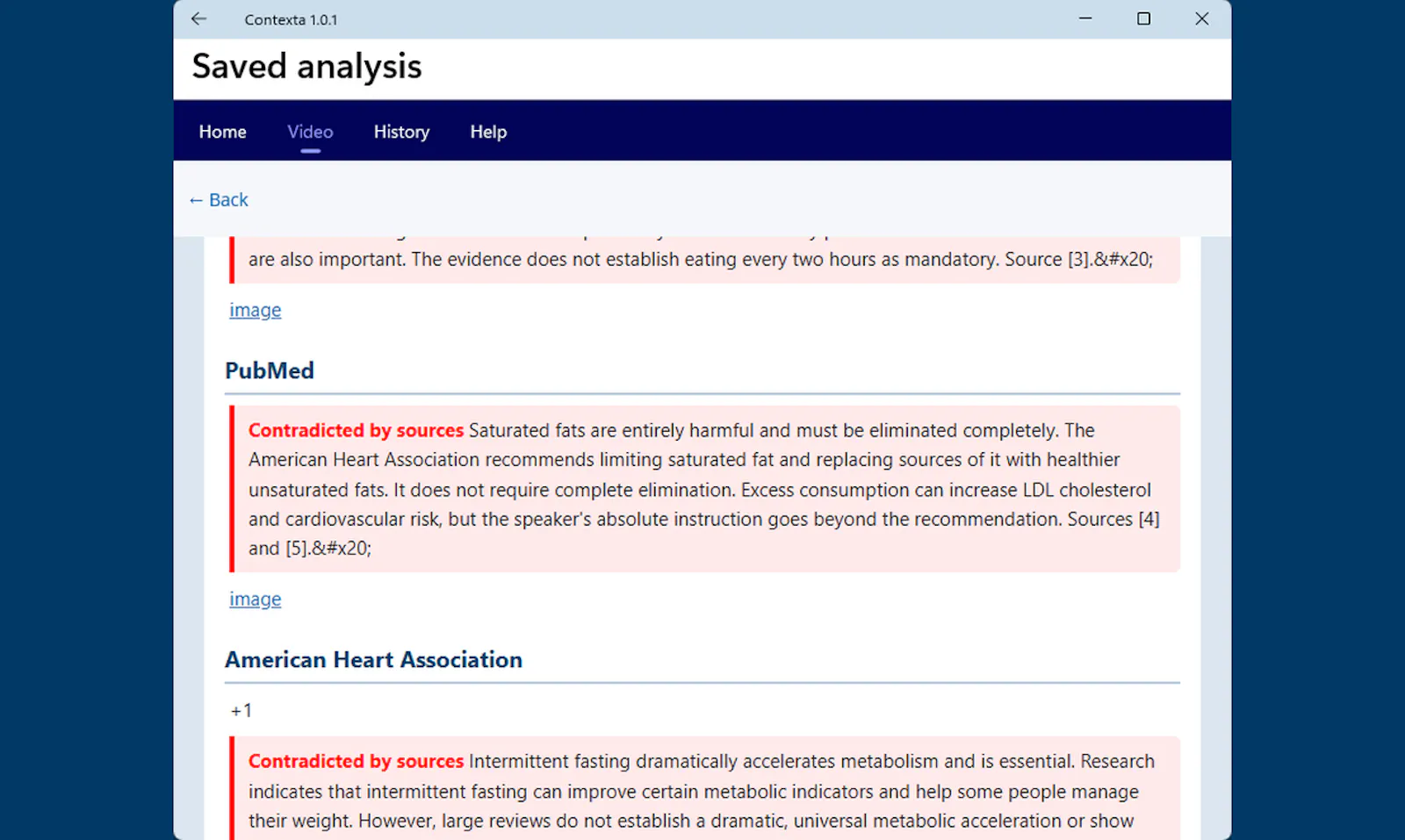The height and width of the screenshot is (840, 1405).
Task: Close the Contexta window
Action: pos(1202,18)
